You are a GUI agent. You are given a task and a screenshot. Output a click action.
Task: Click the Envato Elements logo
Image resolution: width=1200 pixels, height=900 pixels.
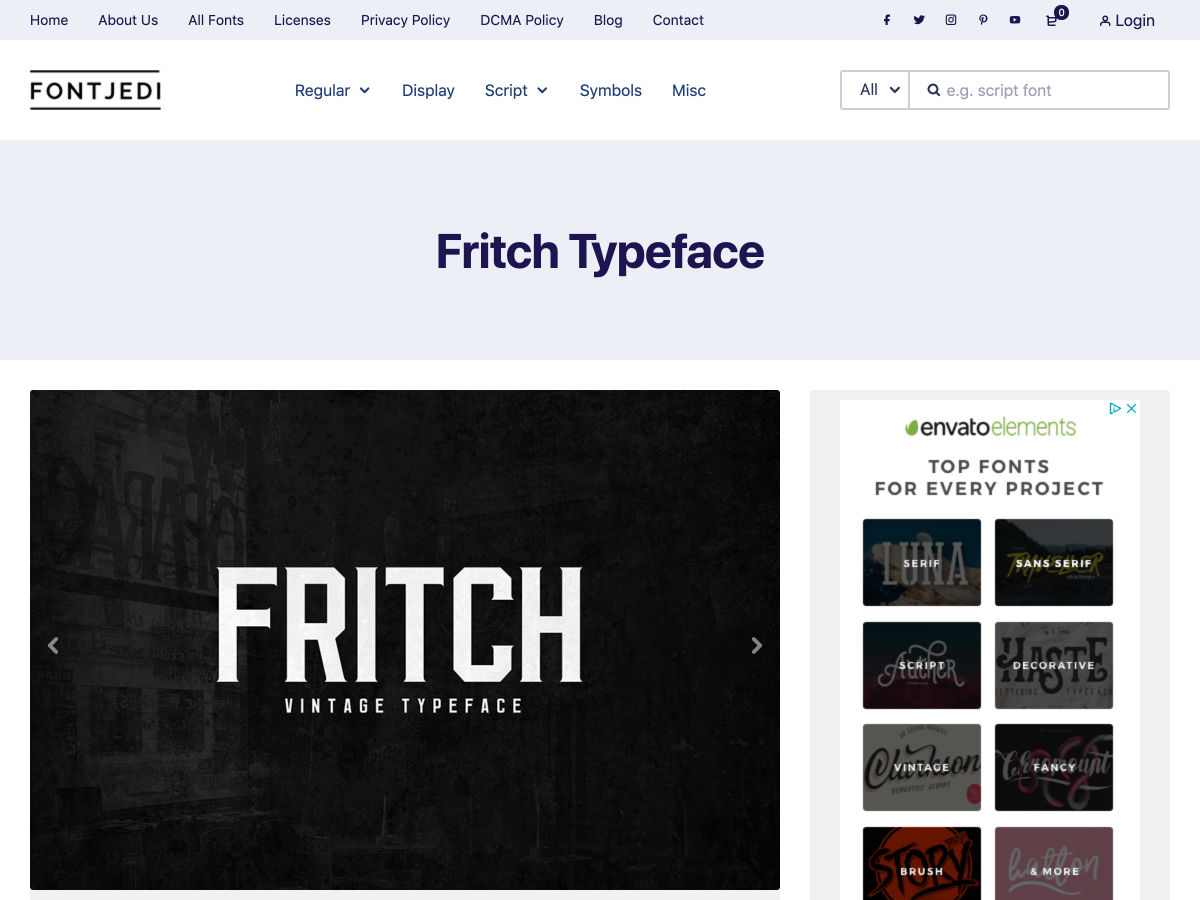point(990,427)
